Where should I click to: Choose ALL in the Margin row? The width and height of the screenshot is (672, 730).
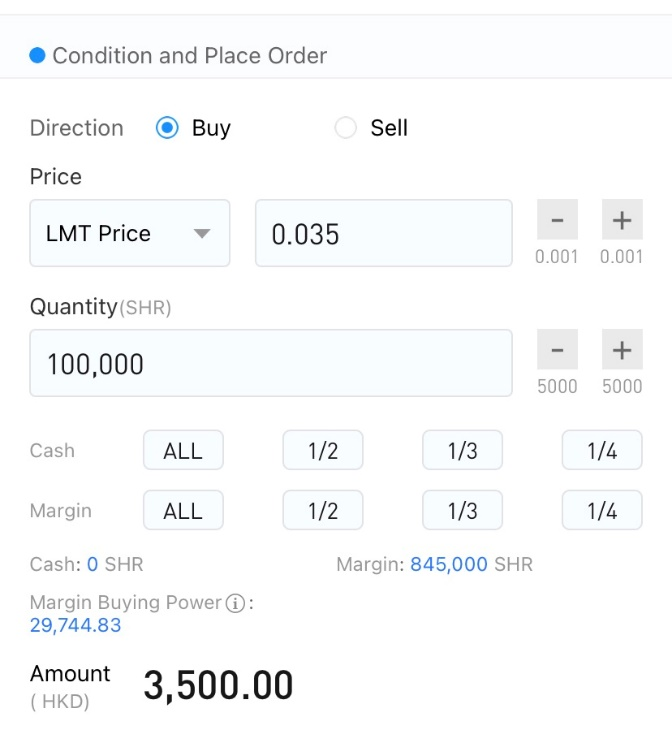(183, 510)
